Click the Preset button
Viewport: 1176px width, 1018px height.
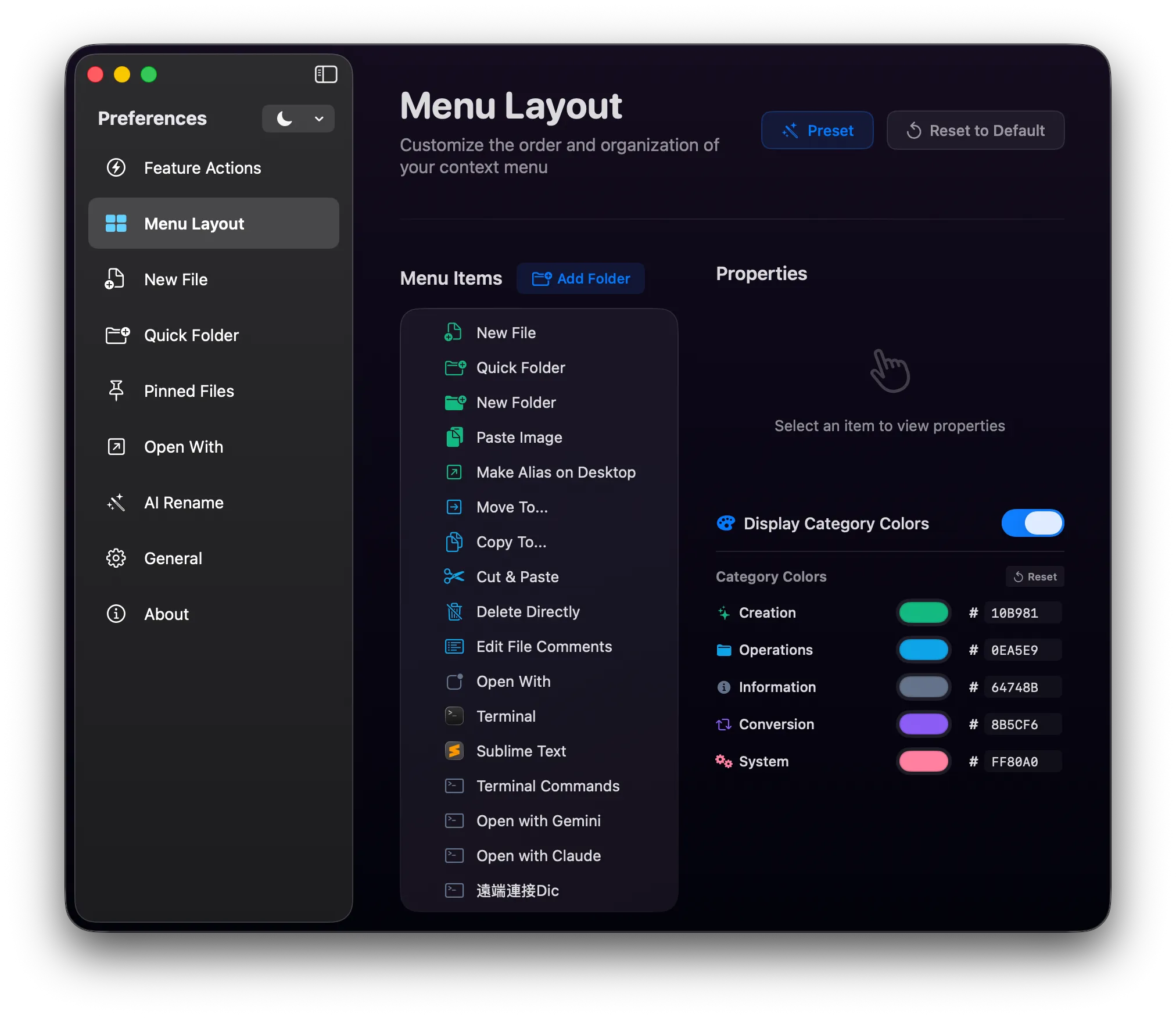pyautogui.click(x=817, y=131)
